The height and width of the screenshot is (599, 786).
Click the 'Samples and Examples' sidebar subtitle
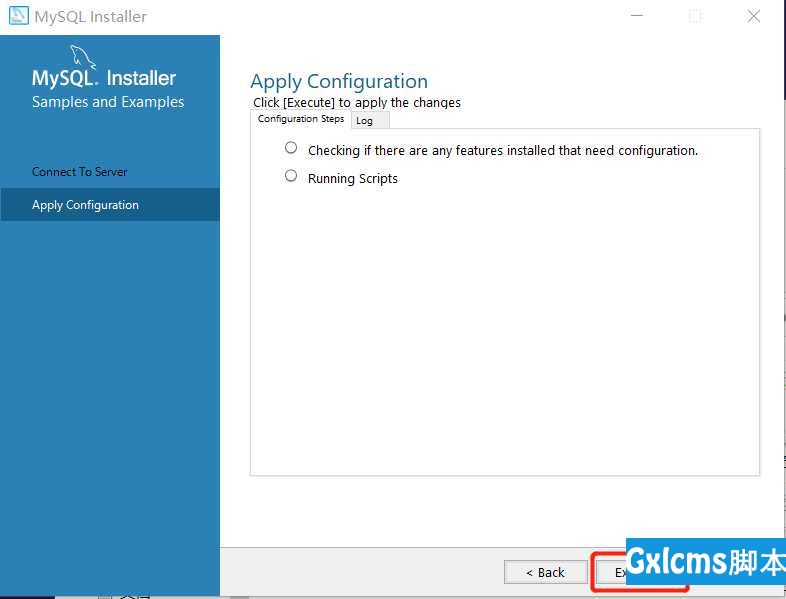(108, 102)
